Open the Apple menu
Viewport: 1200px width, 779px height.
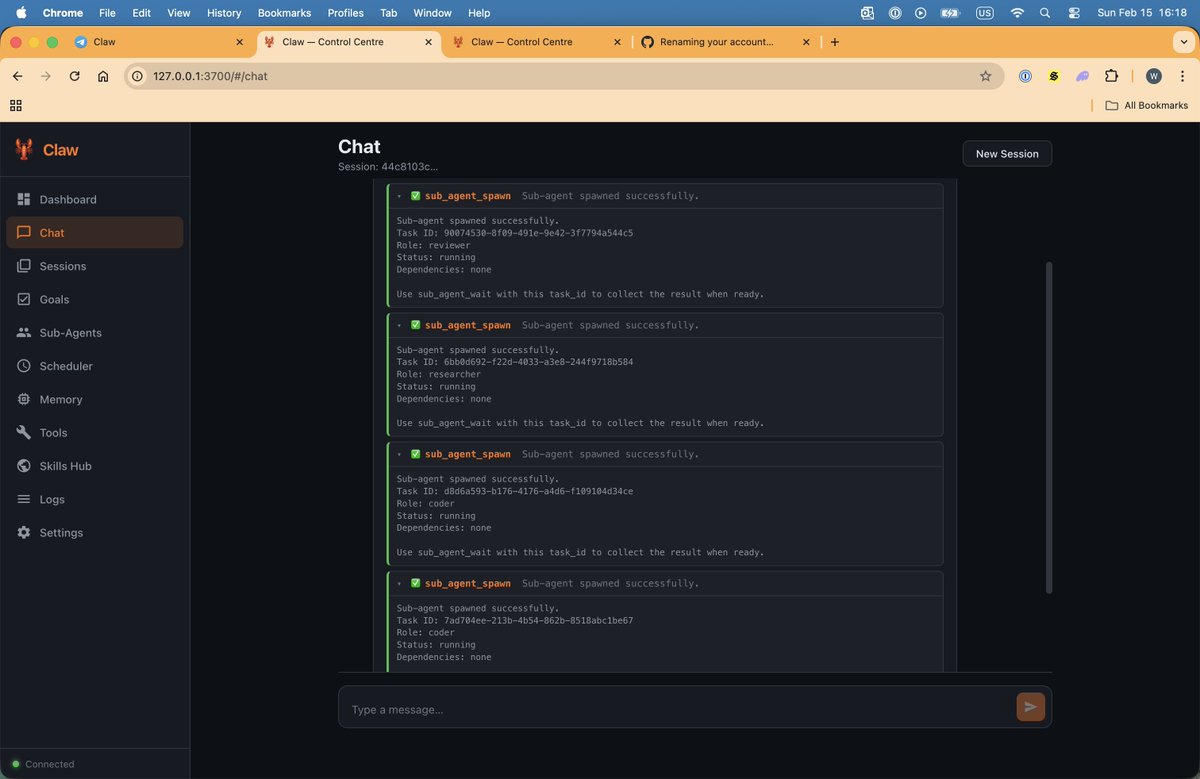(20, 13)
